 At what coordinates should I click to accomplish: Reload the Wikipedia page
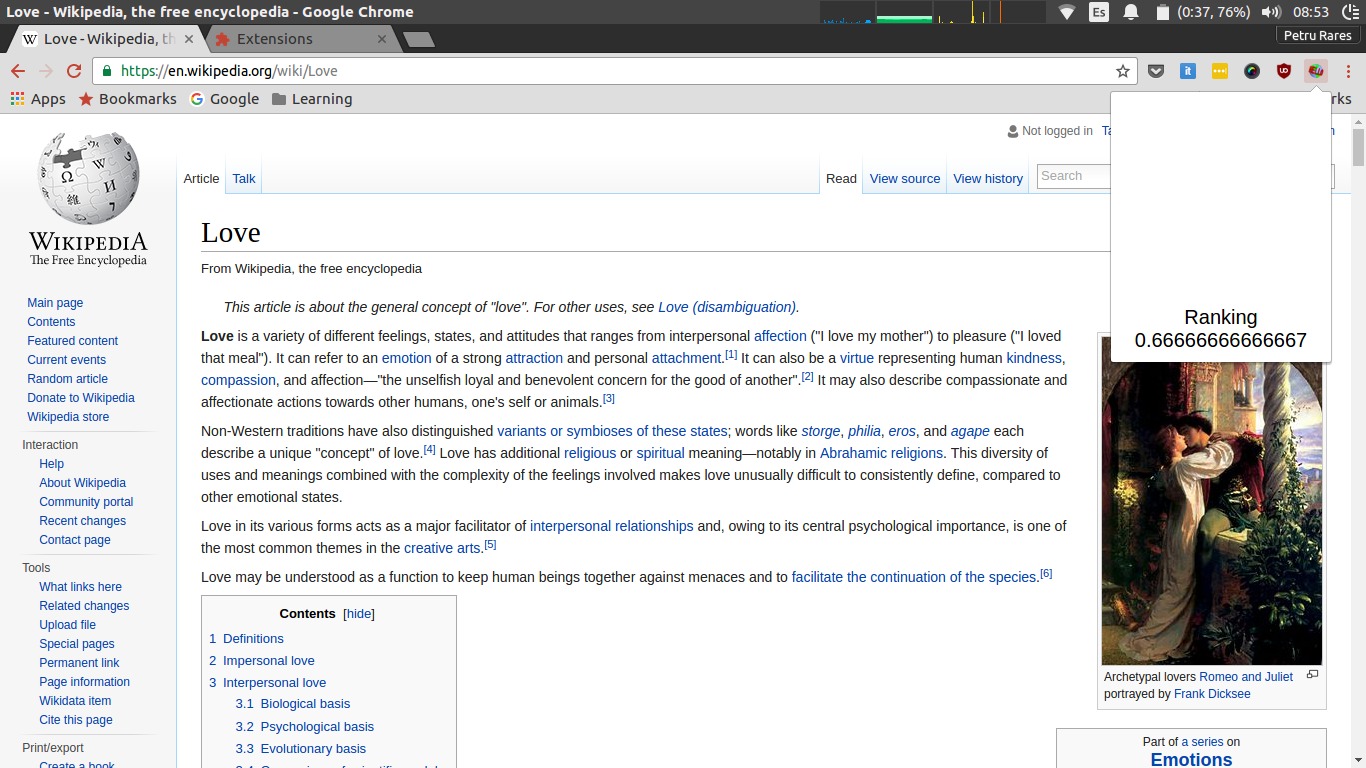pos(73,71)
